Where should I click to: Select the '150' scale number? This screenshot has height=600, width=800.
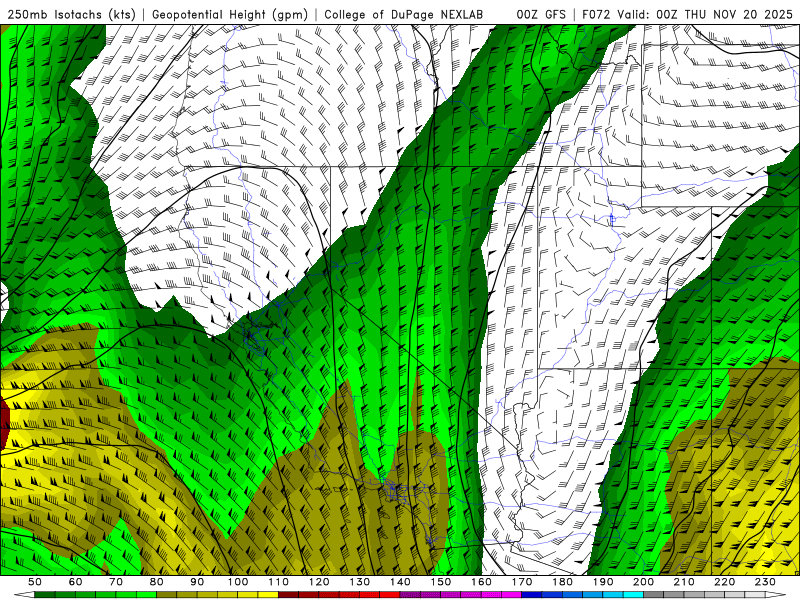(x=441, y=582)
